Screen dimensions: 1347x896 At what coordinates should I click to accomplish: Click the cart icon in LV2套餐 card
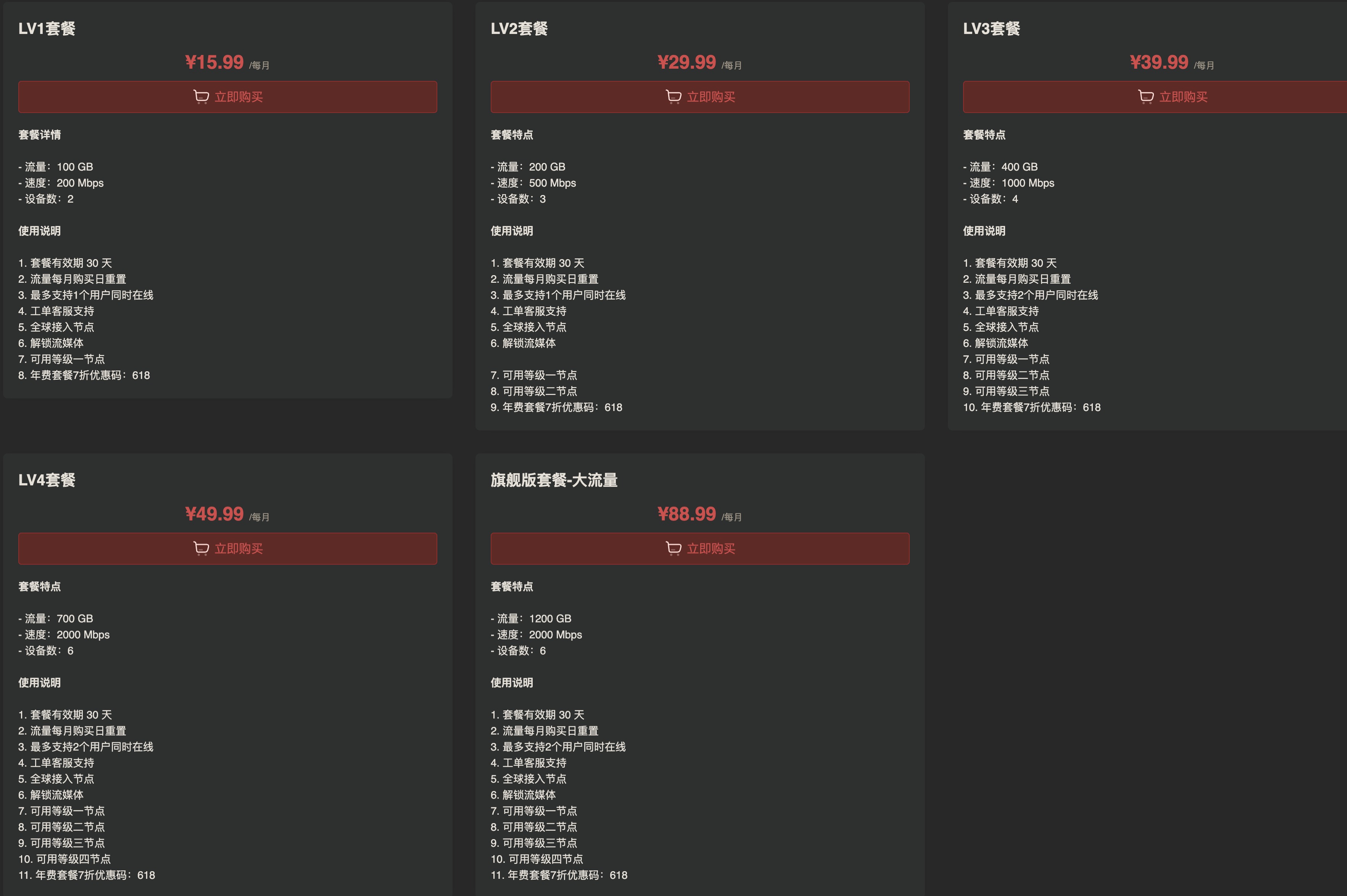point(673,97)
